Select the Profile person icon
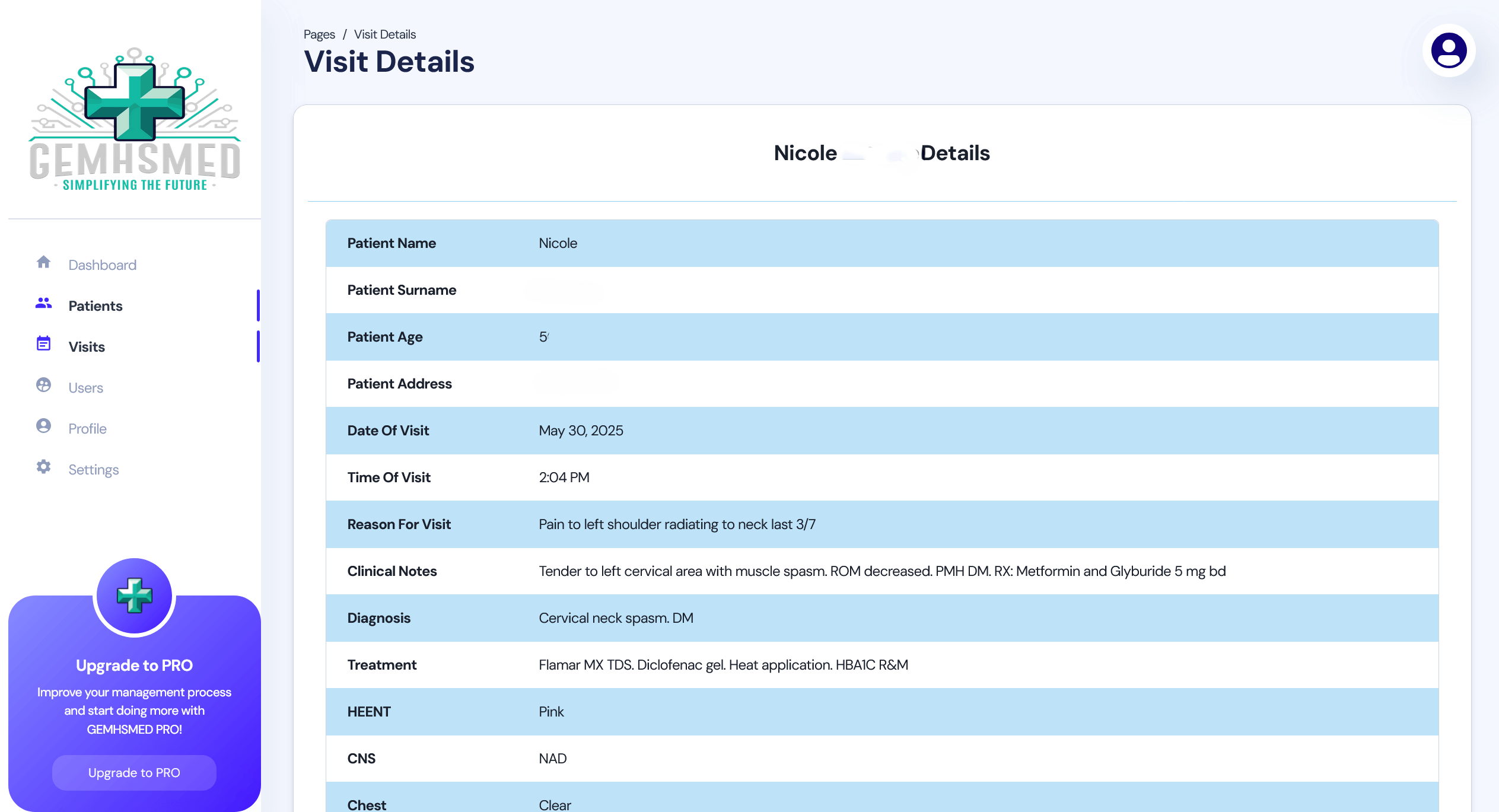 tap(44, 426)
